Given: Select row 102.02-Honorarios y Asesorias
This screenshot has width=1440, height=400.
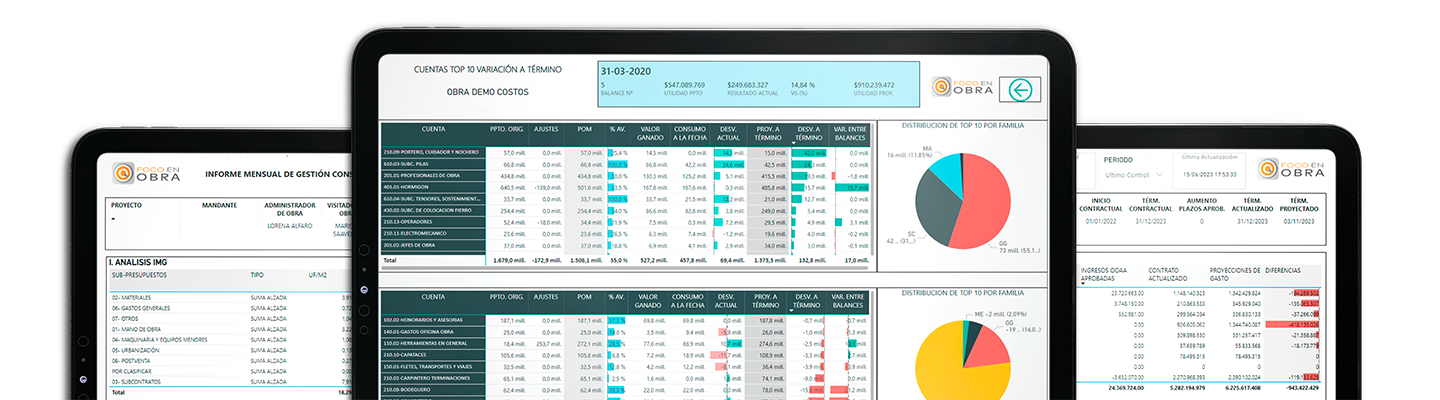Looking at the screenshot, I should point(625,320).
